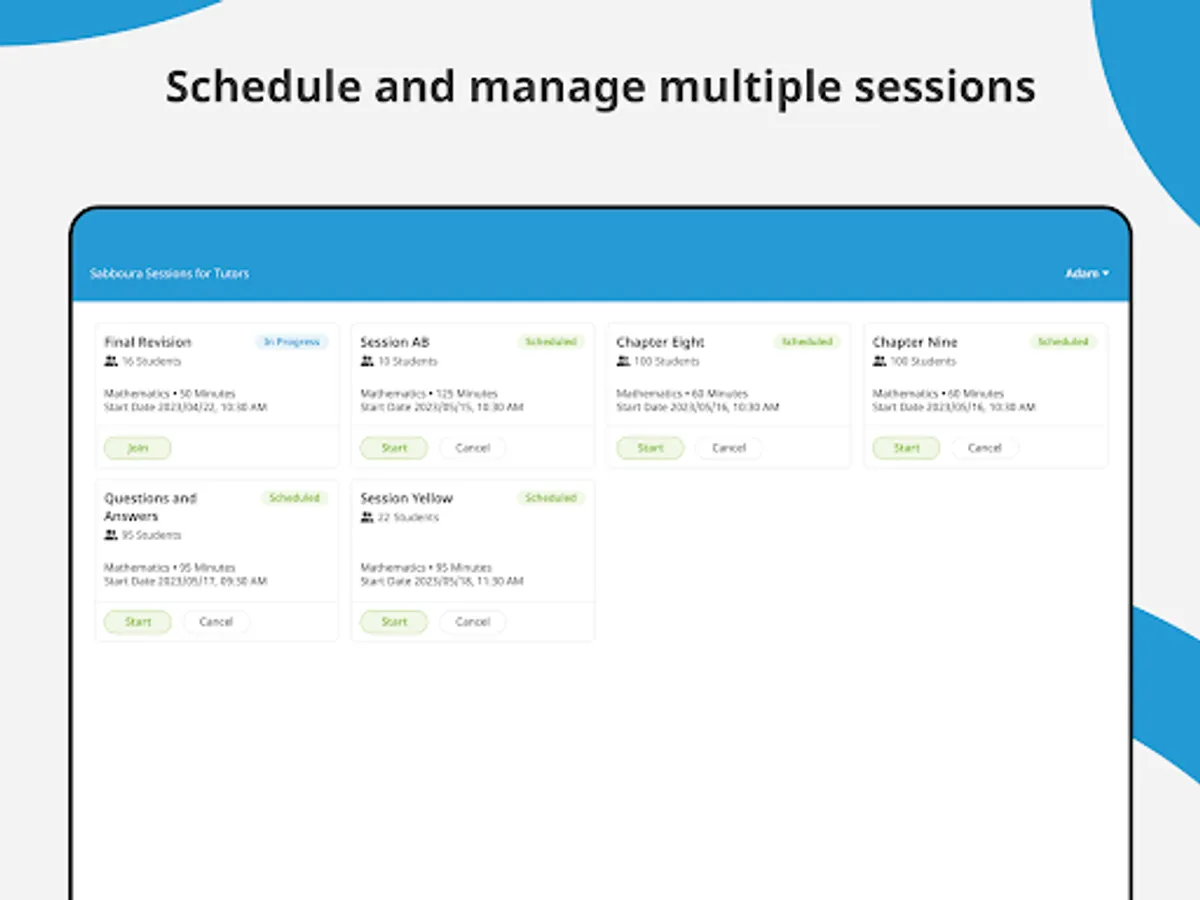This screenshot has height=900, width=1200.
Task: Start the Chapter Eight session
Action: pyautogui.click(x=650, y=448)
